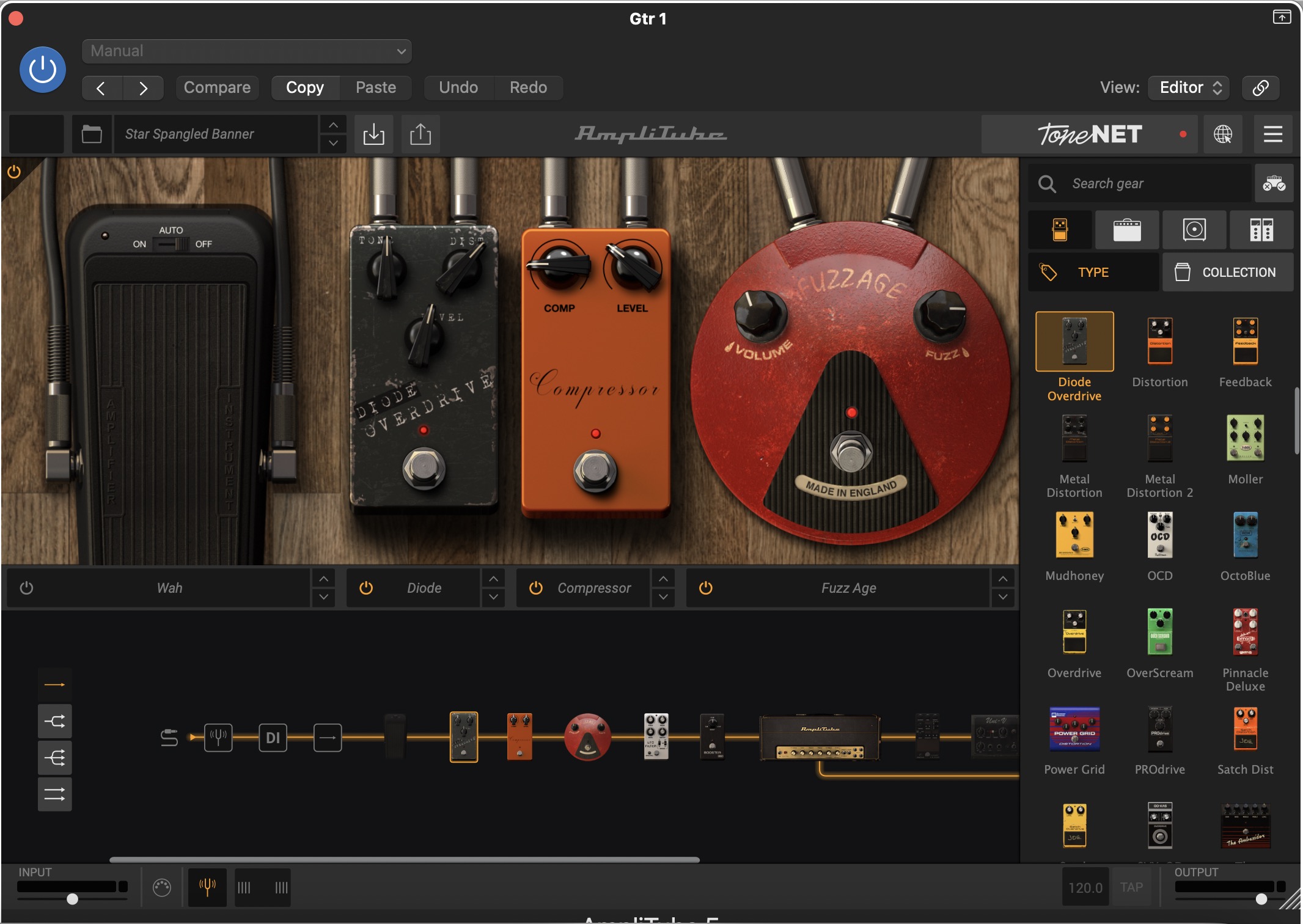Viewport: 1303px width, 924px height.
Task: Click the orange Compressor in the signal chain
Action: coord(519,736)
